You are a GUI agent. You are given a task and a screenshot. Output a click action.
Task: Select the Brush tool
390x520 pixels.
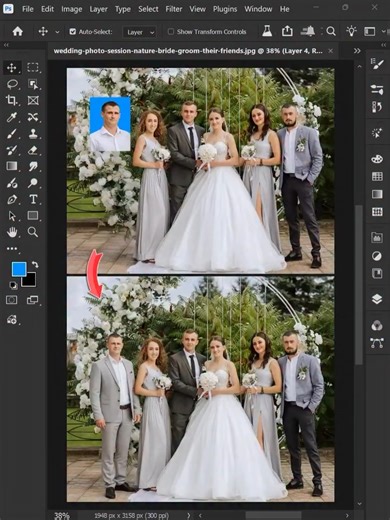[12, 134]
